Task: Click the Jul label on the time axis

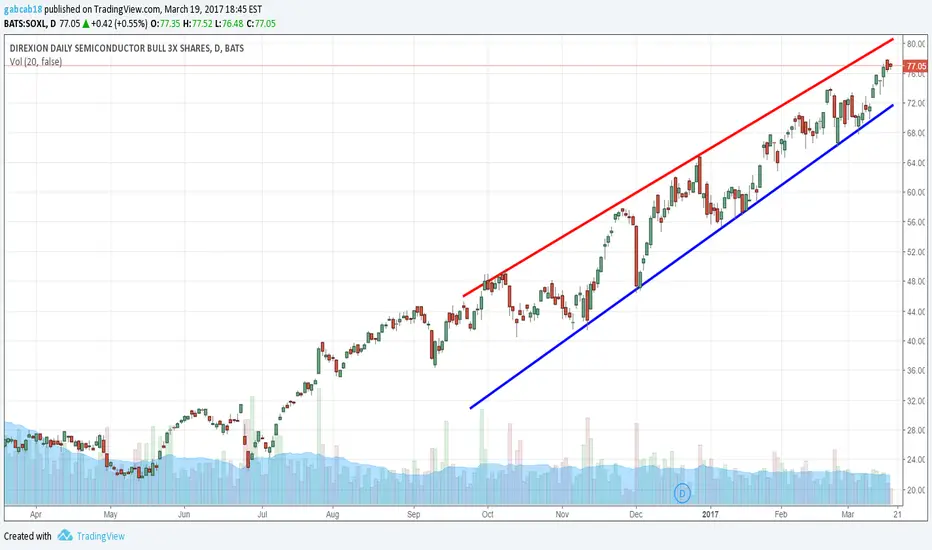Action: coord(262,514)
